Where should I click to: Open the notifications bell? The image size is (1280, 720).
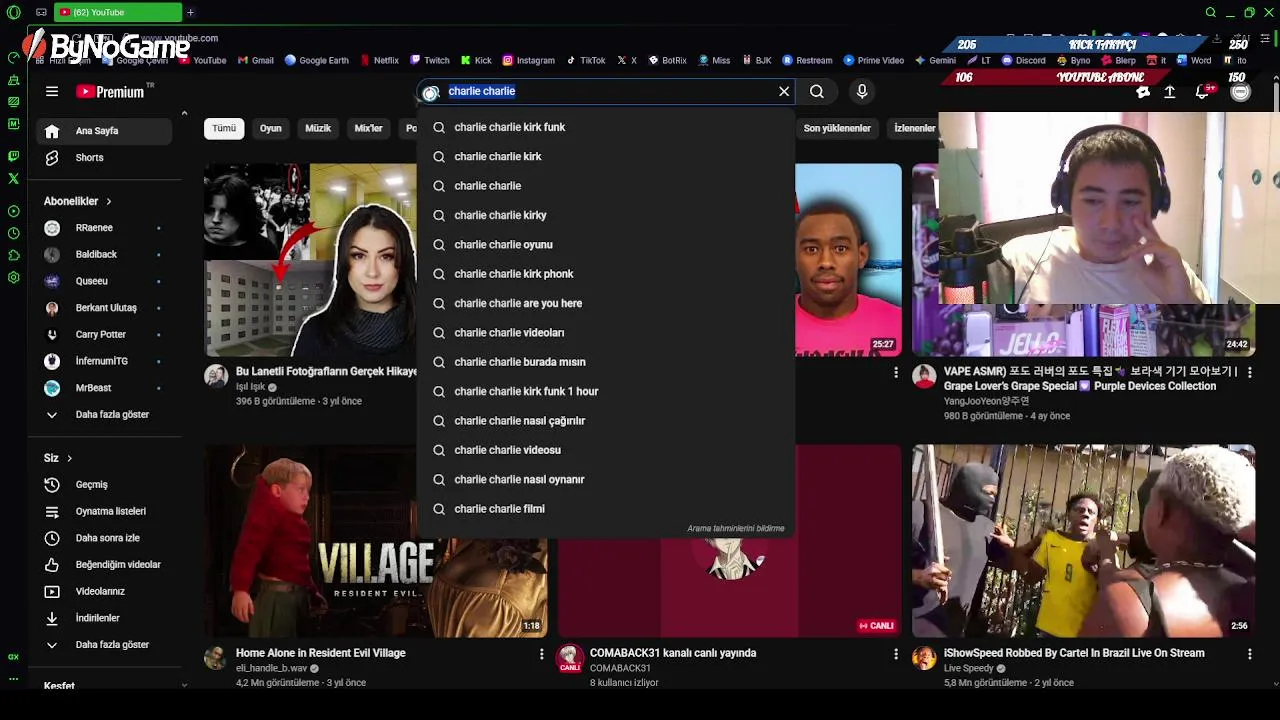tap(1202, 92)
